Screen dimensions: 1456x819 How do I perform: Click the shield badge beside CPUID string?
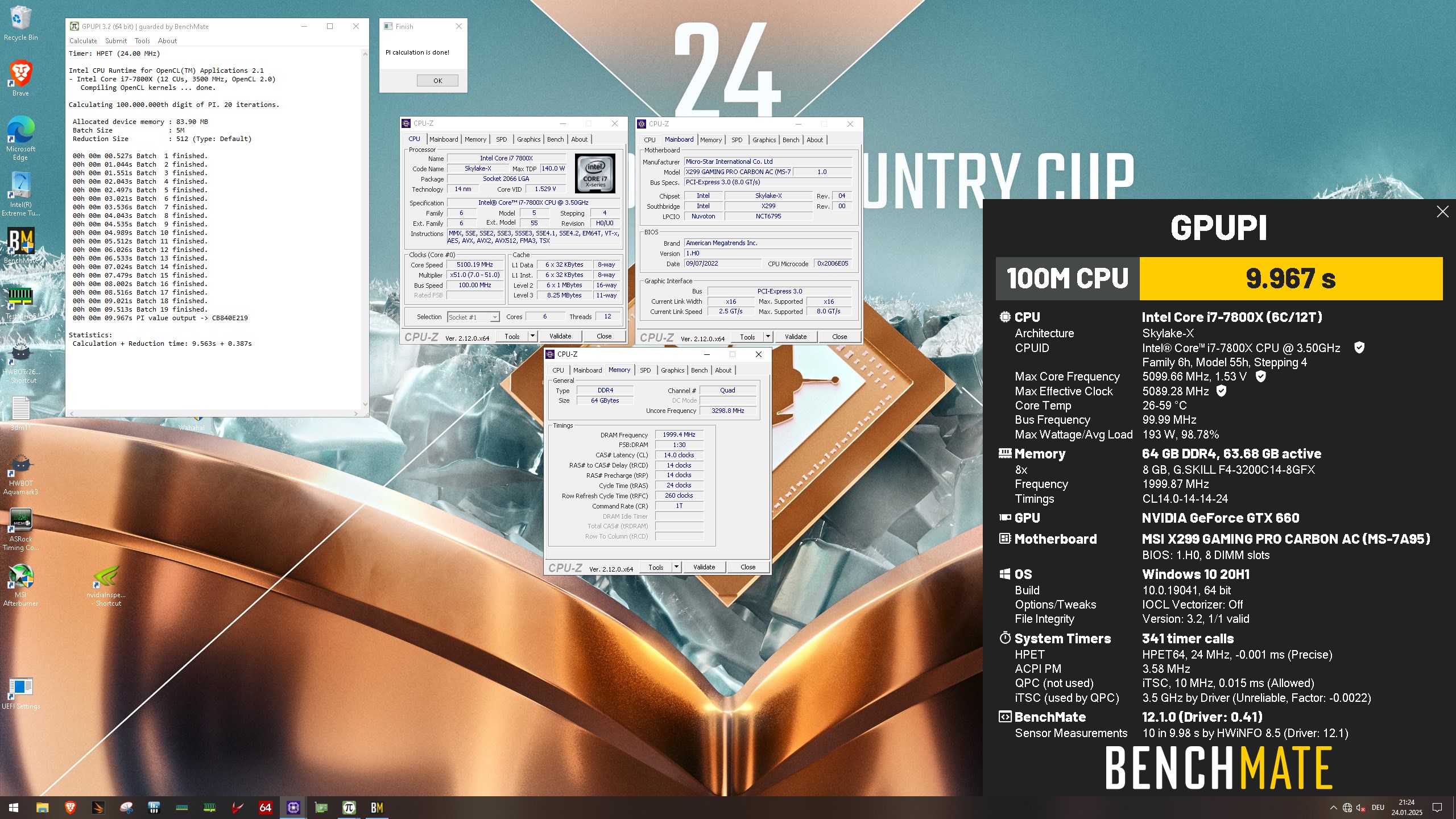coord(1359,348)
